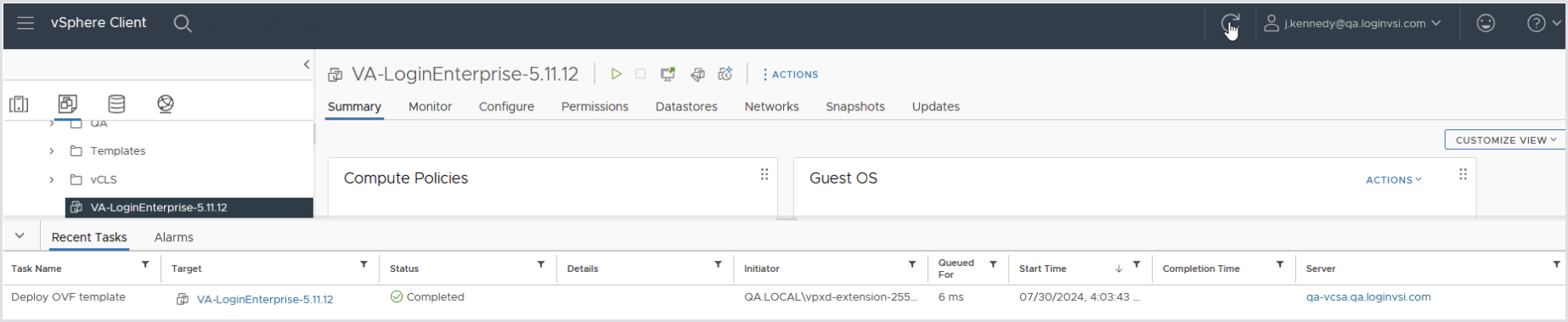Click the edit VM settings icon
This screenshot has height=322, width=1568.
(697, 75)
